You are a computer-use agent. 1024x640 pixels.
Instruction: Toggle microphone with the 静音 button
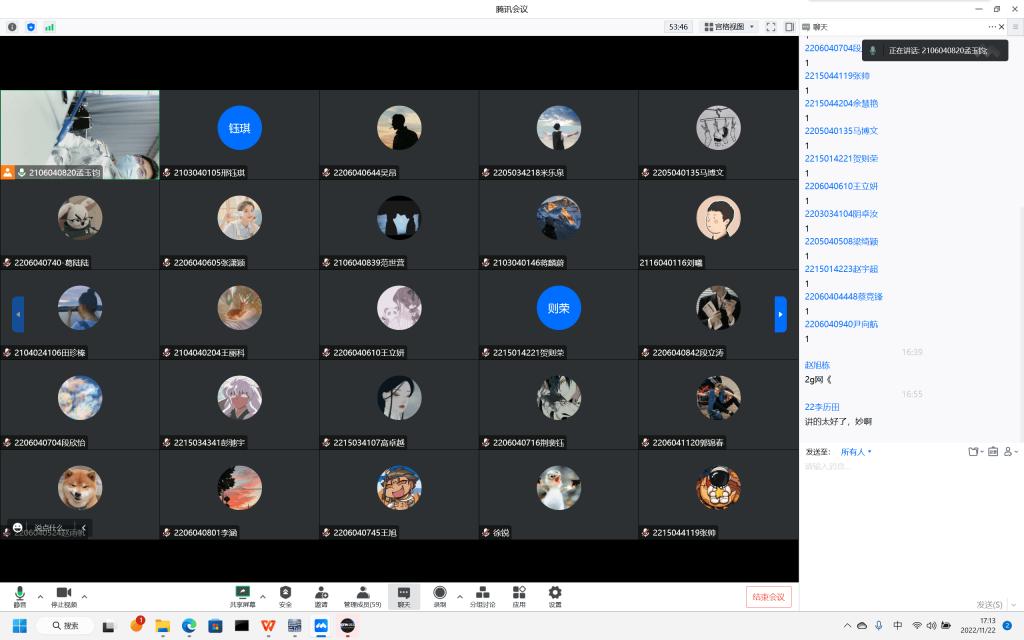tap(20, 596)
